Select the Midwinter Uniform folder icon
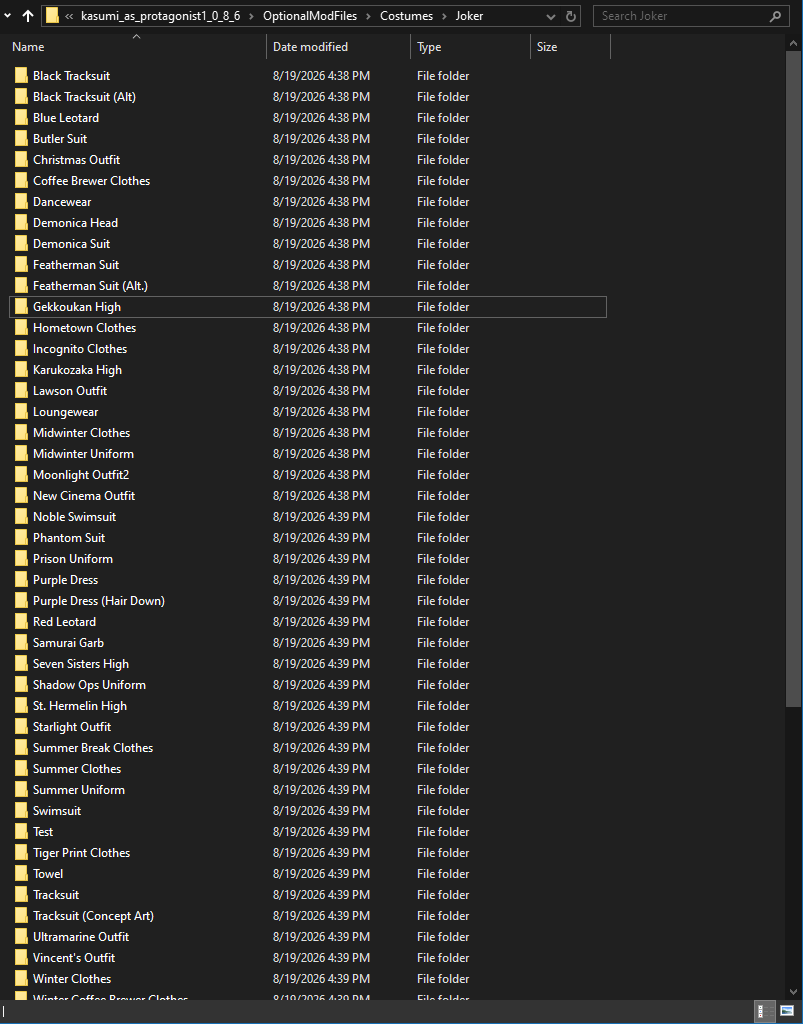Screen dimensions: 803x1024 coord(22,454)
